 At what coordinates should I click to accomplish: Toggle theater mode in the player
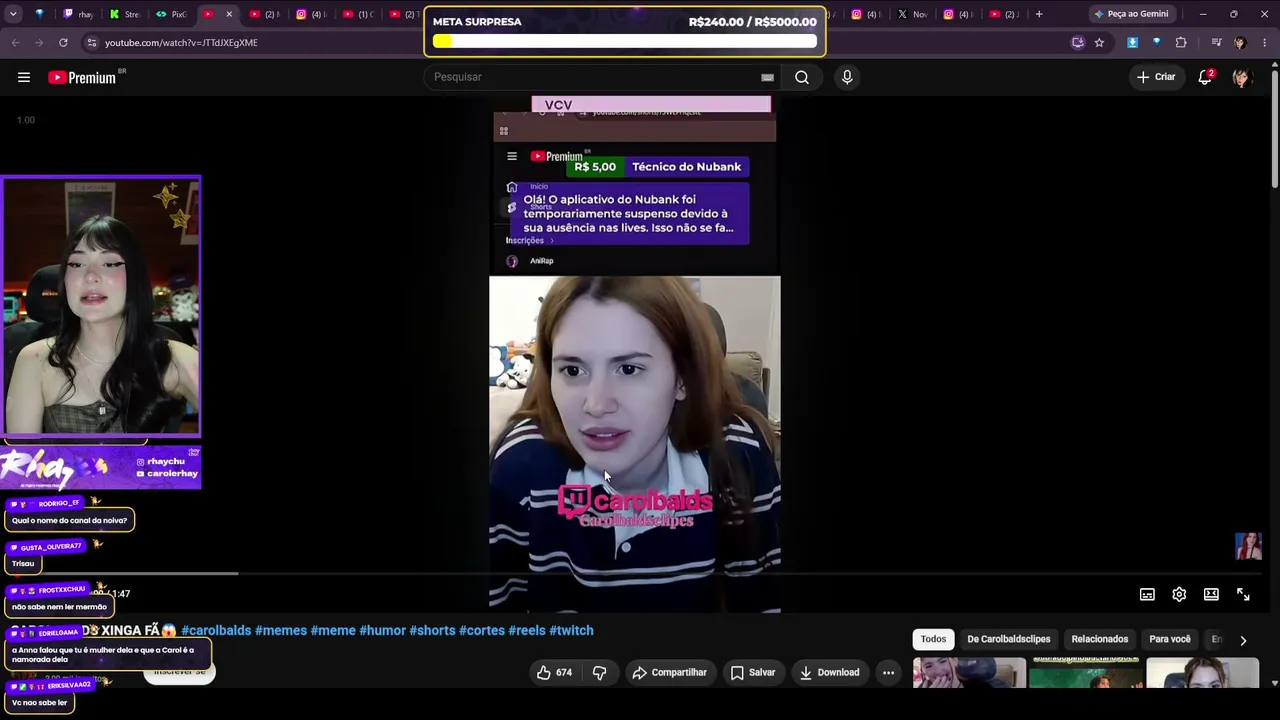(x=1211, y=594)
